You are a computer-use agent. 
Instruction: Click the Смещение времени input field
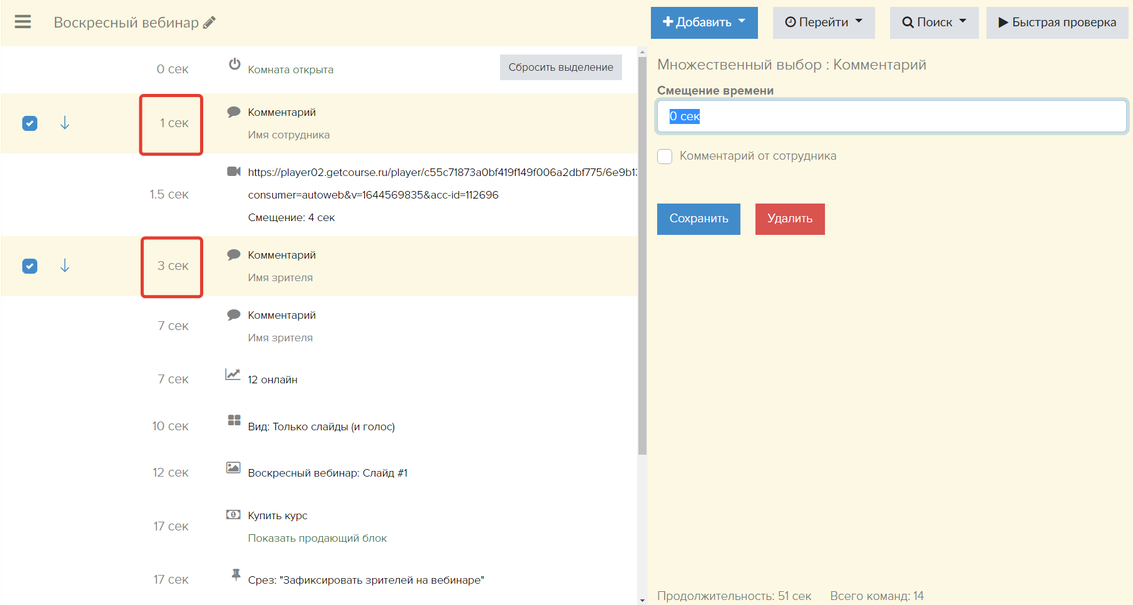tap(891, 116)
